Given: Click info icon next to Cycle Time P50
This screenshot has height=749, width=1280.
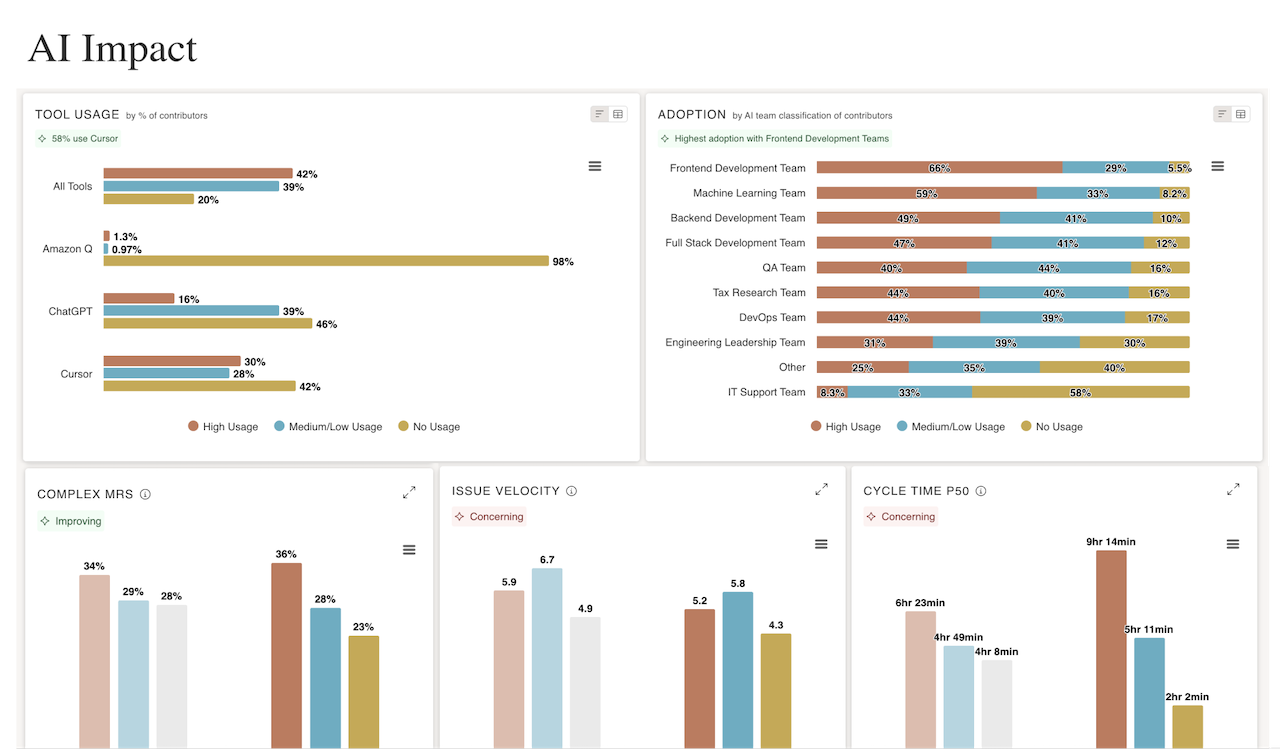Looking at the screenshot, I should [981, 491].
